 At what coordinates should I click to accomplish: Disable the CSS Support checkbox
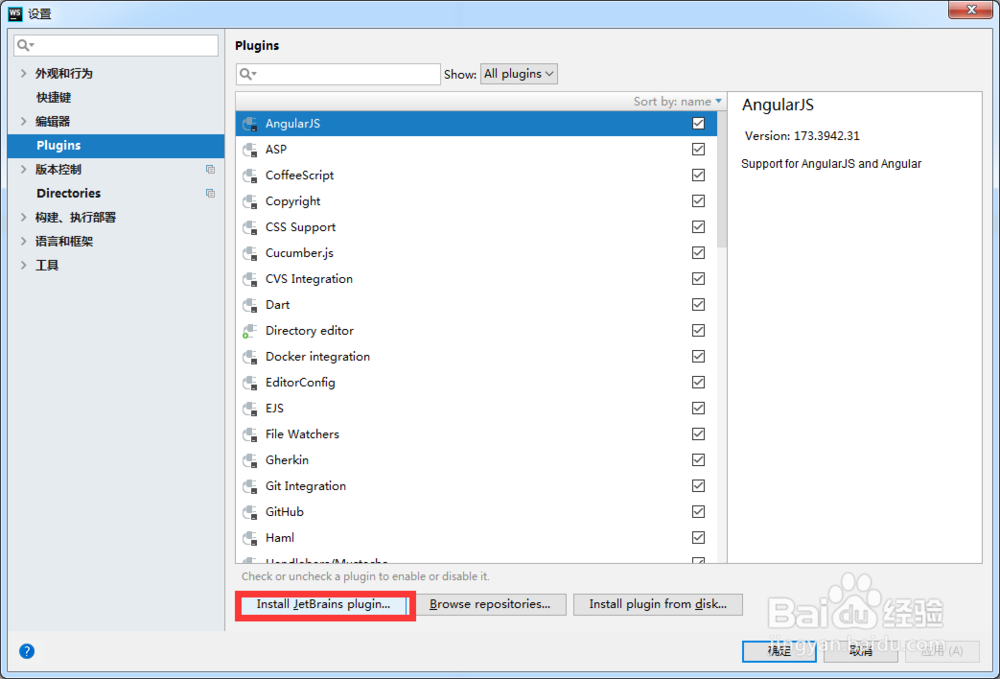point(698,227)
